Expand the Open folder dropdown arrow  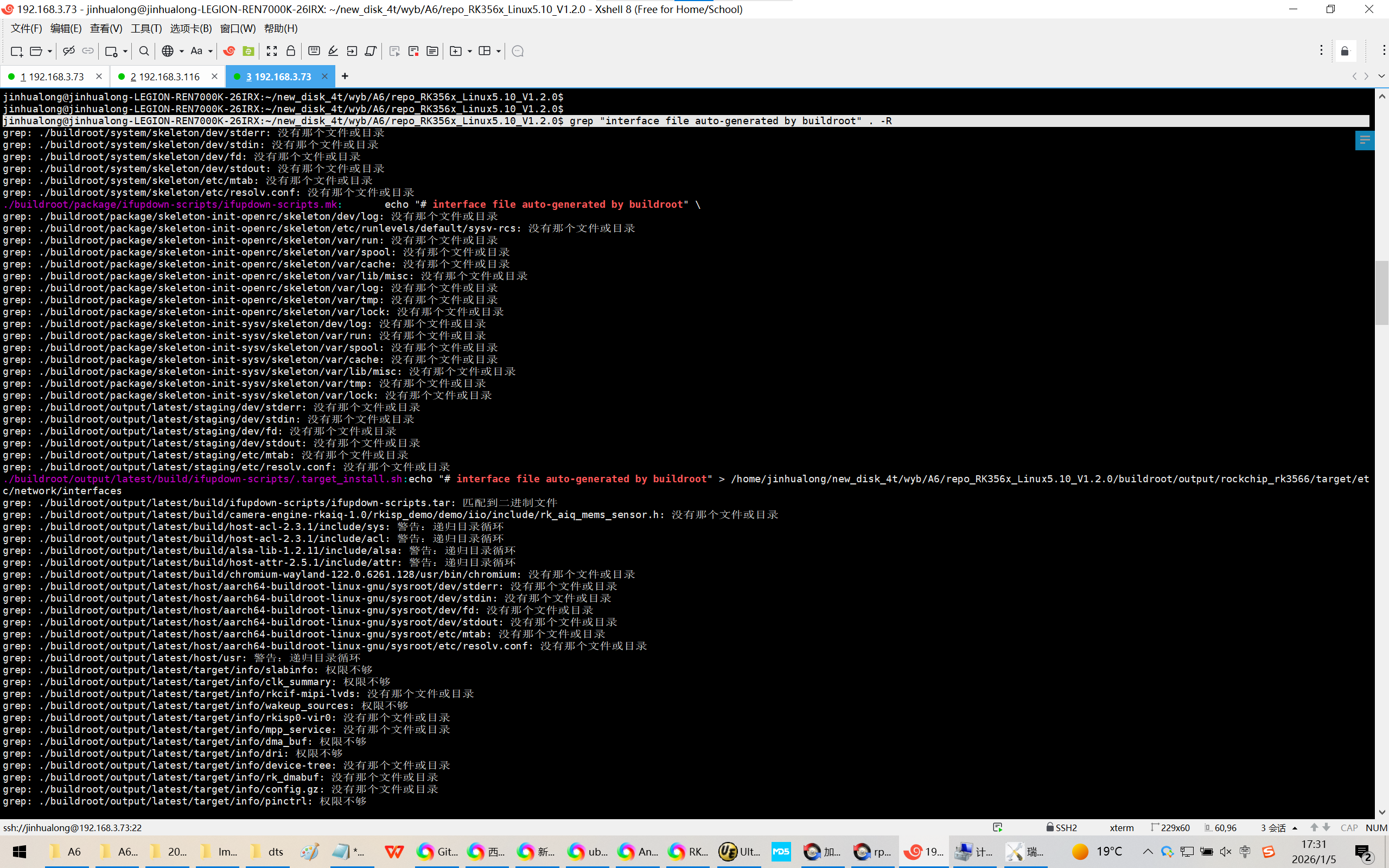point(50,51)
